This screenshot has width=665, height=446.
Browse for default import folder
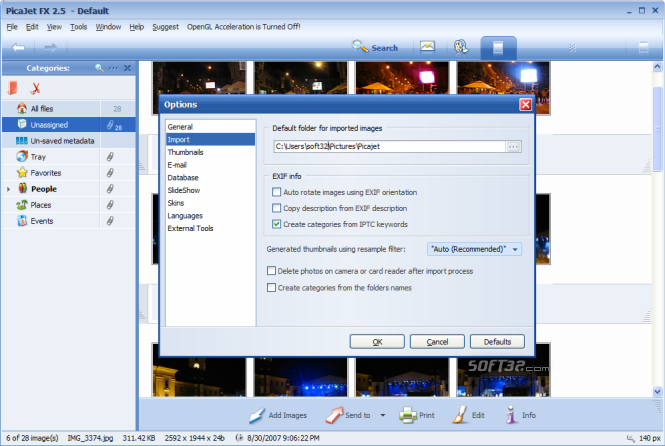point(513,146)
